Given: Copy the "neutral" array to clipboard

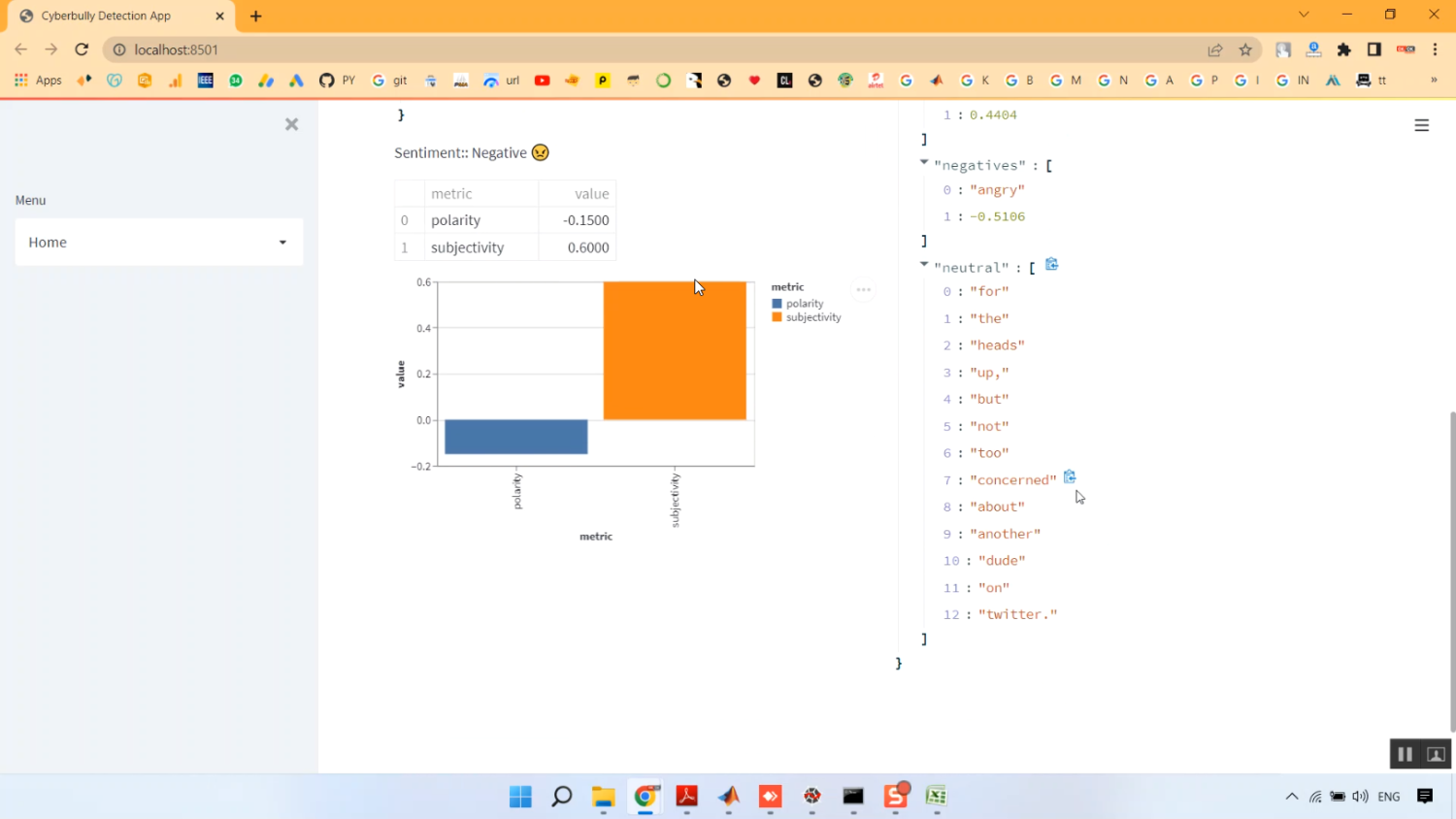Looking at the screenshot, I should coord(1051,265).
